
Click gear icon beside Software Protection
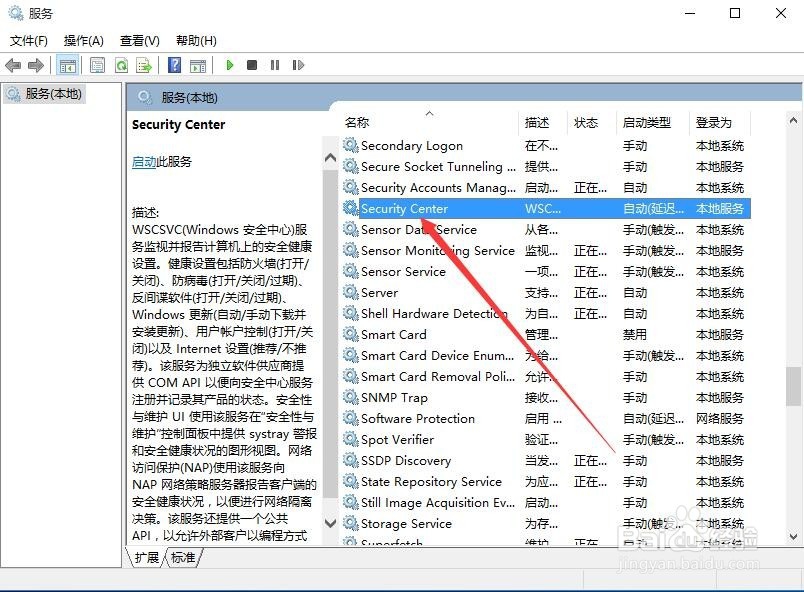(350, 418)
